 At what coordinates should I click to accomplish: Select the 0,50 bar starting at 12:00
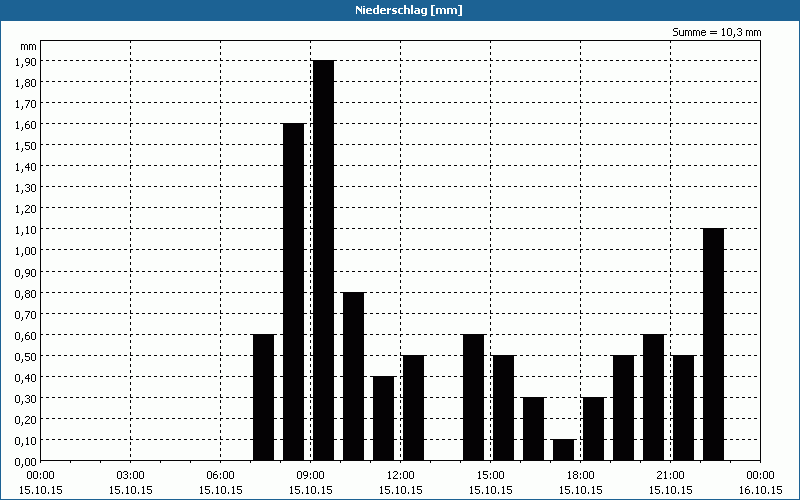click(413, 408)
